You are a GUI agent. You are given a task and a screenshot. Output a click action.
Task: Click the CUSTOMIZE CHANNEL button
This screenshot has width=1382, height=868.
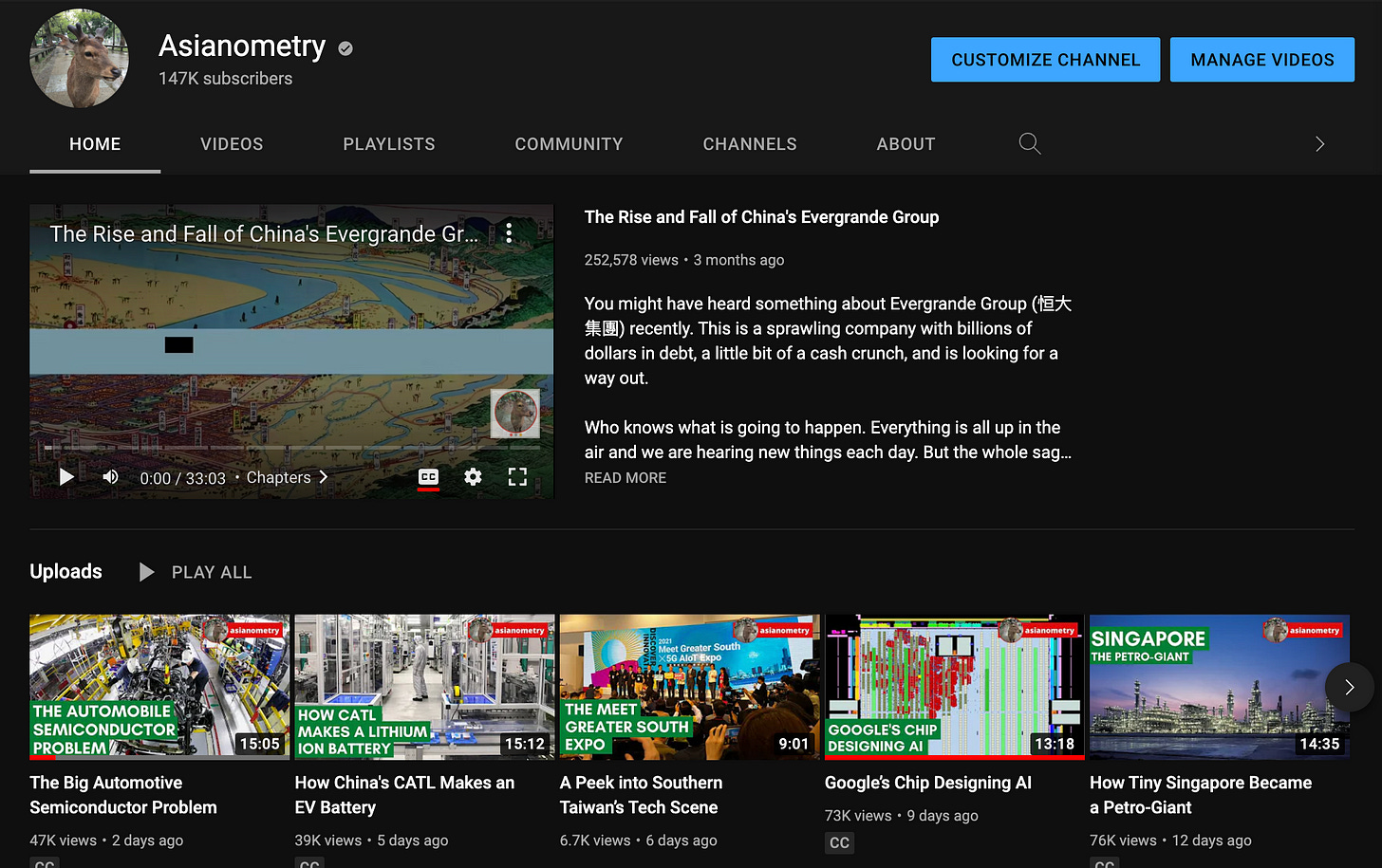pyautogui.click(x=1045, y=60)
